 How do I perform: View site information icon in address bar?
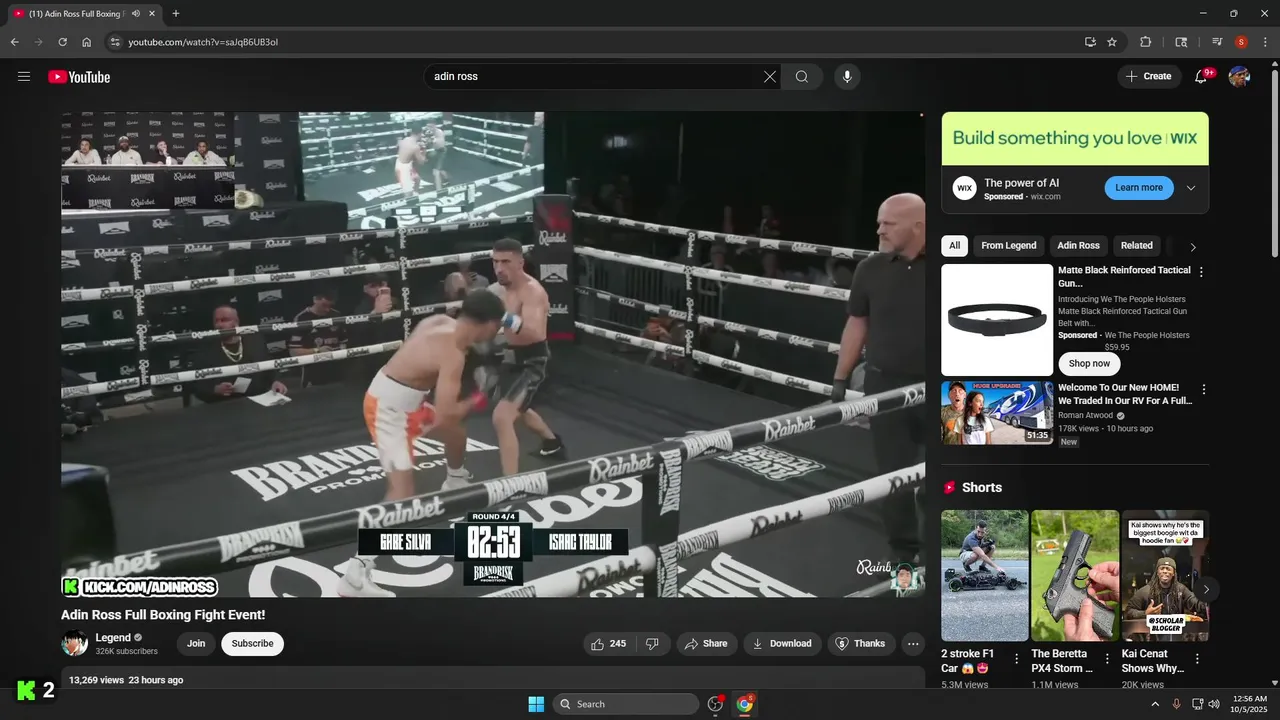115,42
